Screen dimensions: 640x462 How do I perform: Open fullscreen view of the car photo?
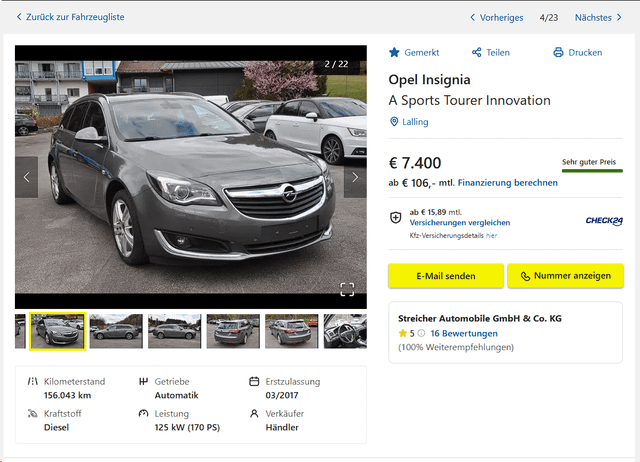[347, 289]
